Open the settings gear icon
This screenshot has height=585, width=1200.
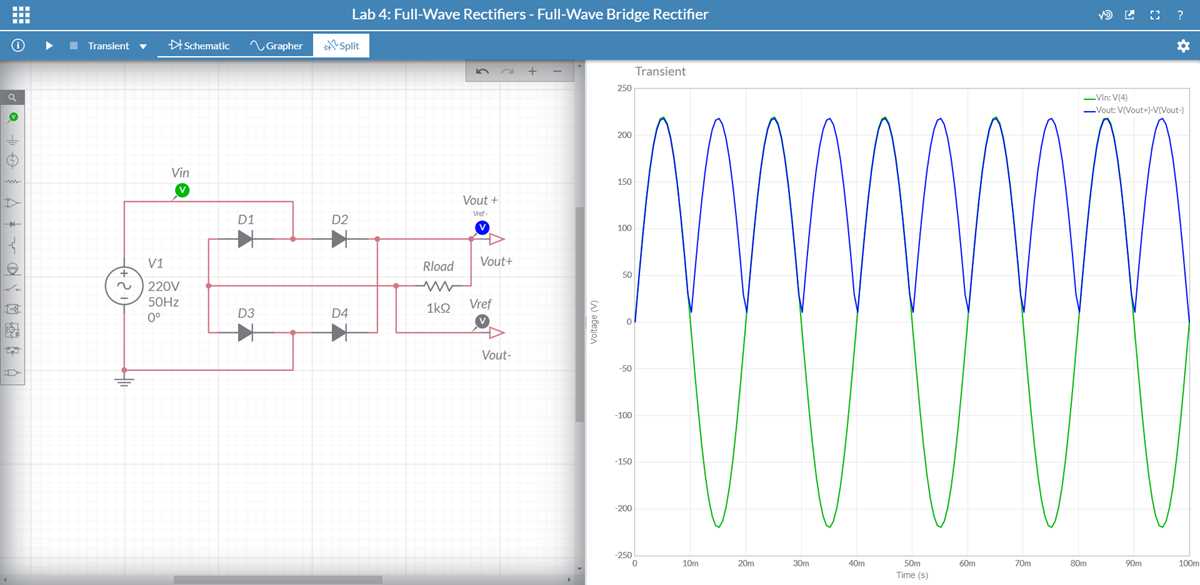pyautogui.click(x=1184, y=45)
